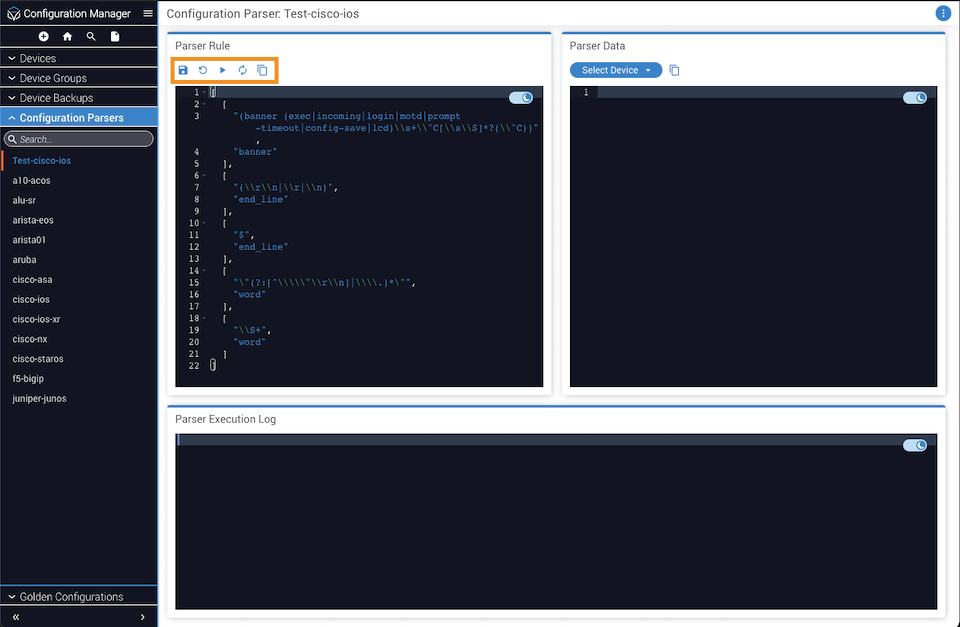The width and height of the screenshot is (960, 627).
Task: Open the arista01 parser
Action: pyautogui.click(x=29, y=240)
